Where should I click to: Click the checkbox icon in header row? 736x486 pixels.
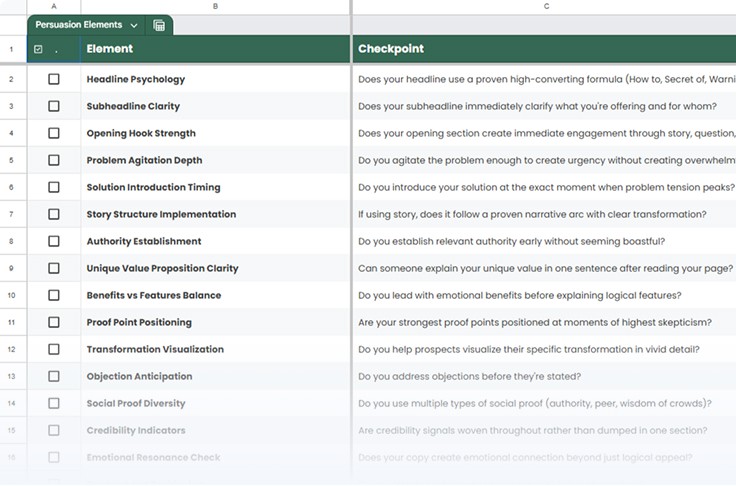[38, 49]
